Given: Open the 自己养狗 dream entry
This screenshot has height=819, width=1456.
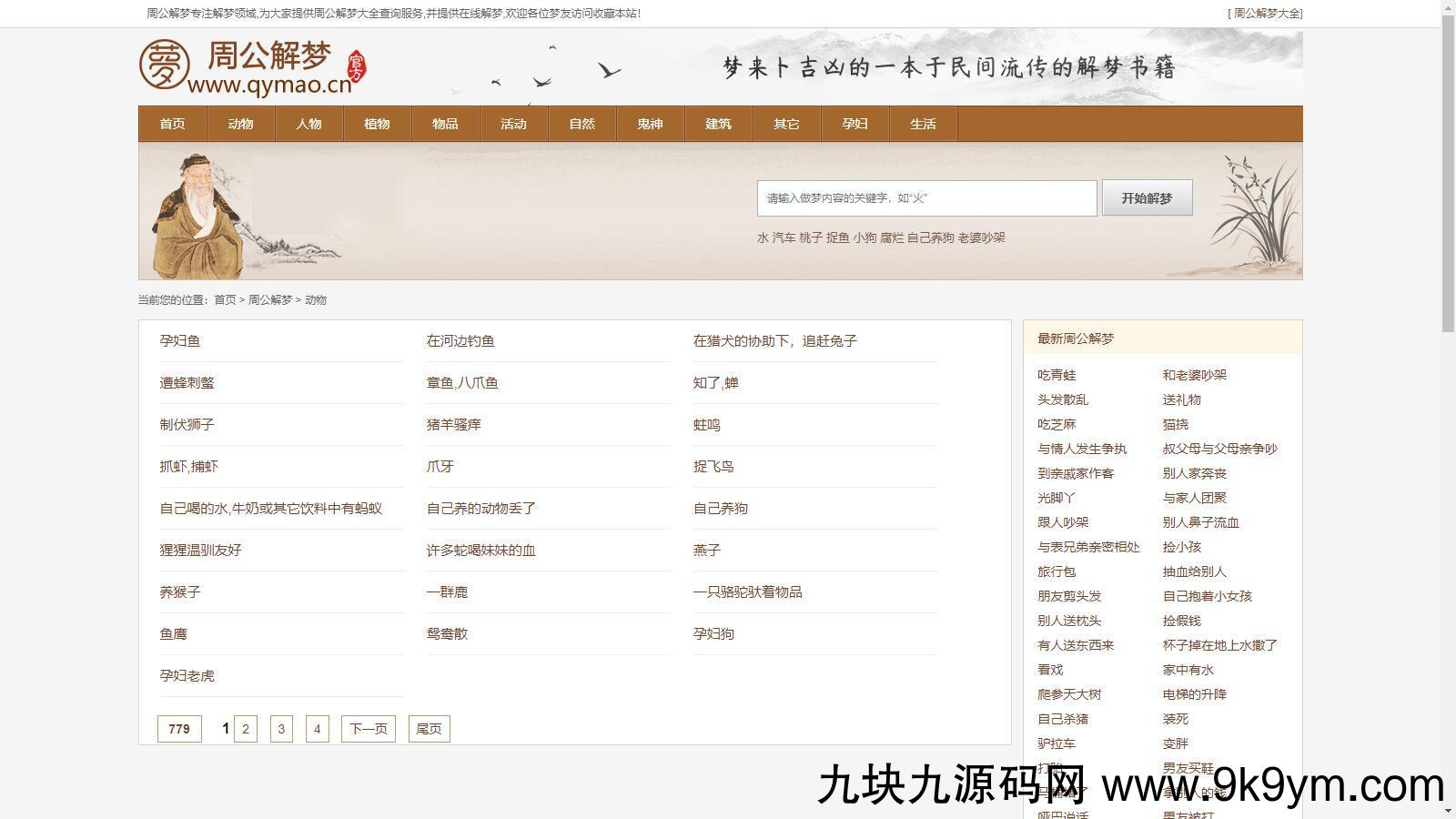Looking at the screenshot, I should (721, 509).
